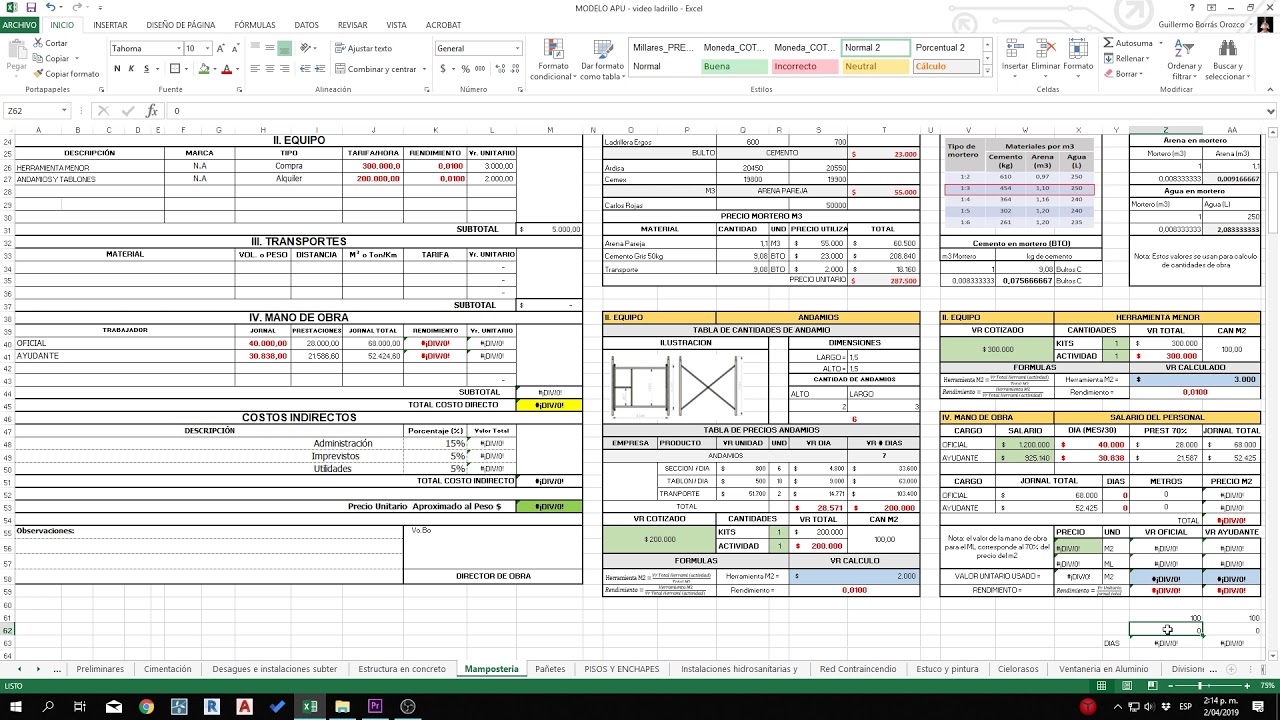1280x720 pixels.
Task: Open the Tahoma font name dropdown
Action: click(179, 48)
